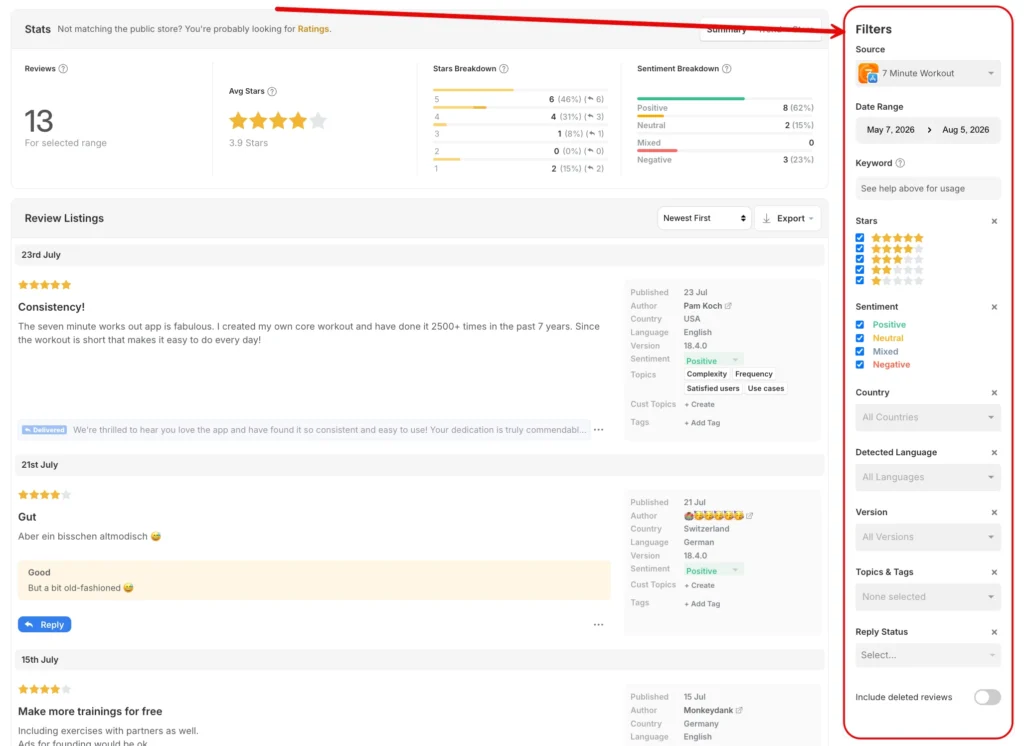Screen dimensions: 1024x746
Task: Toggle the 2-star filter checkbox
Action: pos(859,270)
